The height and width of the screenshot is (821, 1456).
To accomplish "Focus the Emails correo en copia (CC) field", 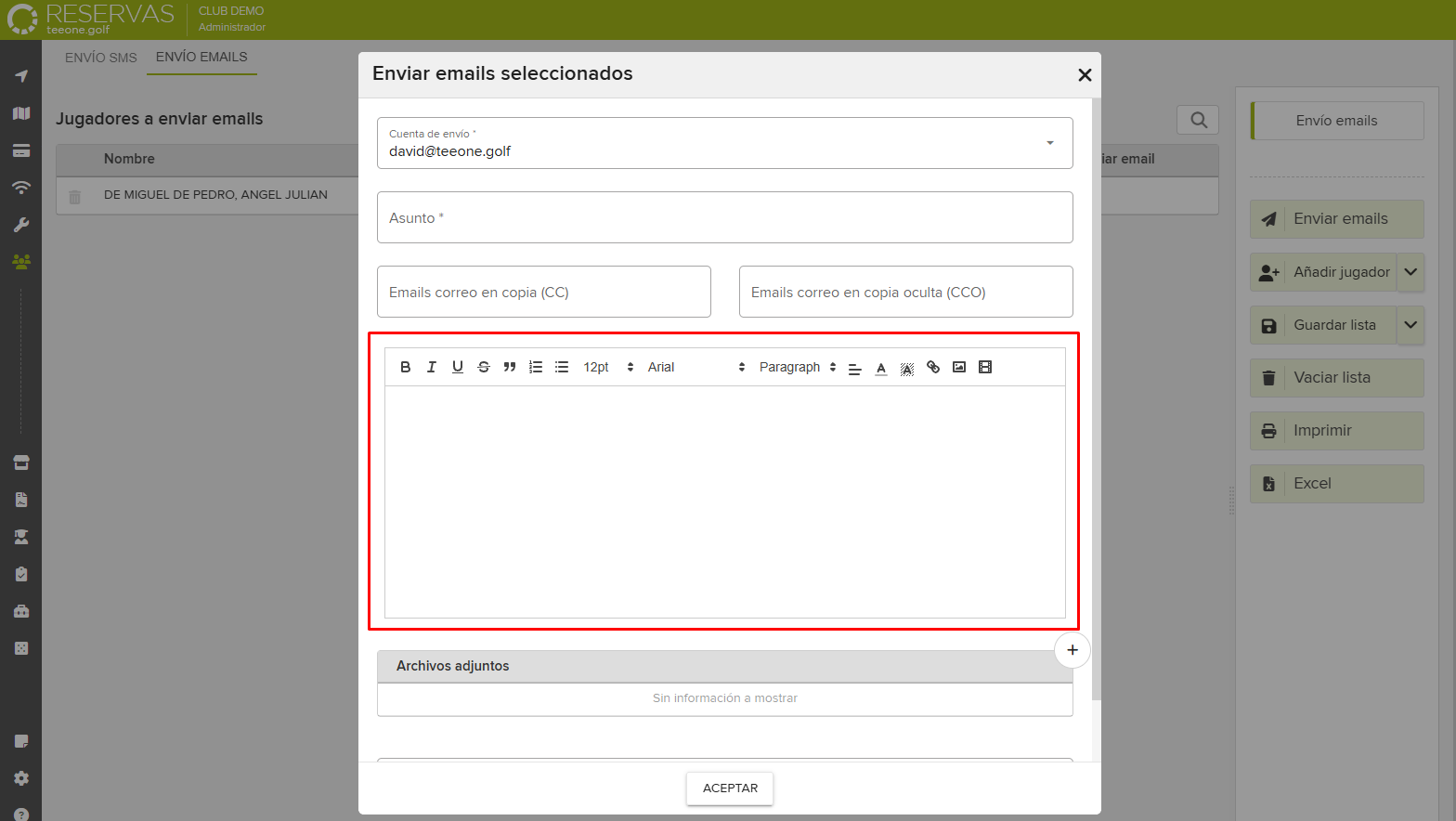I will click(x=544, y=292).
